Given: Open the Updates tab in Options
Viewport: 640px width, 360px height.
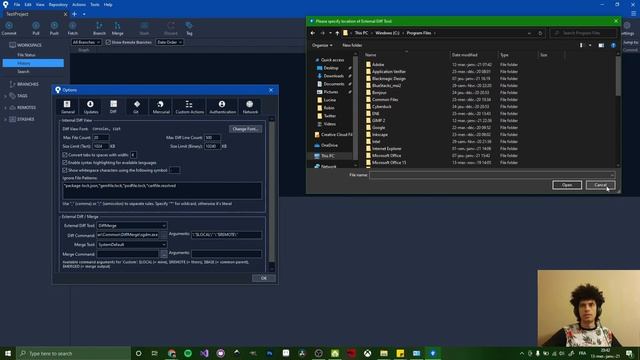Looking at the screenshot, I should pos(91,107).
